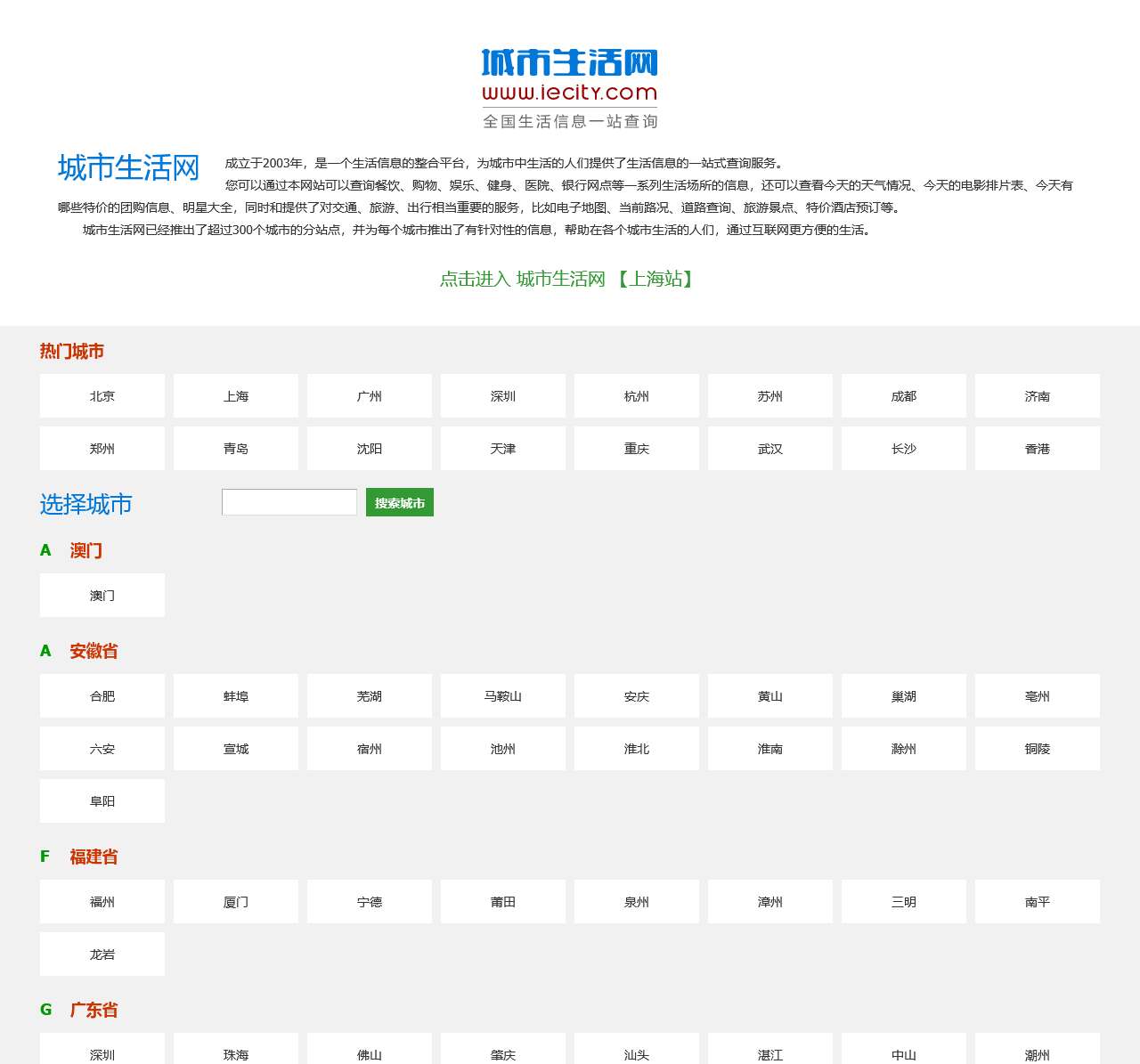Pick 池州 city tile
1140x1064 pixels.
click(503, 749)
